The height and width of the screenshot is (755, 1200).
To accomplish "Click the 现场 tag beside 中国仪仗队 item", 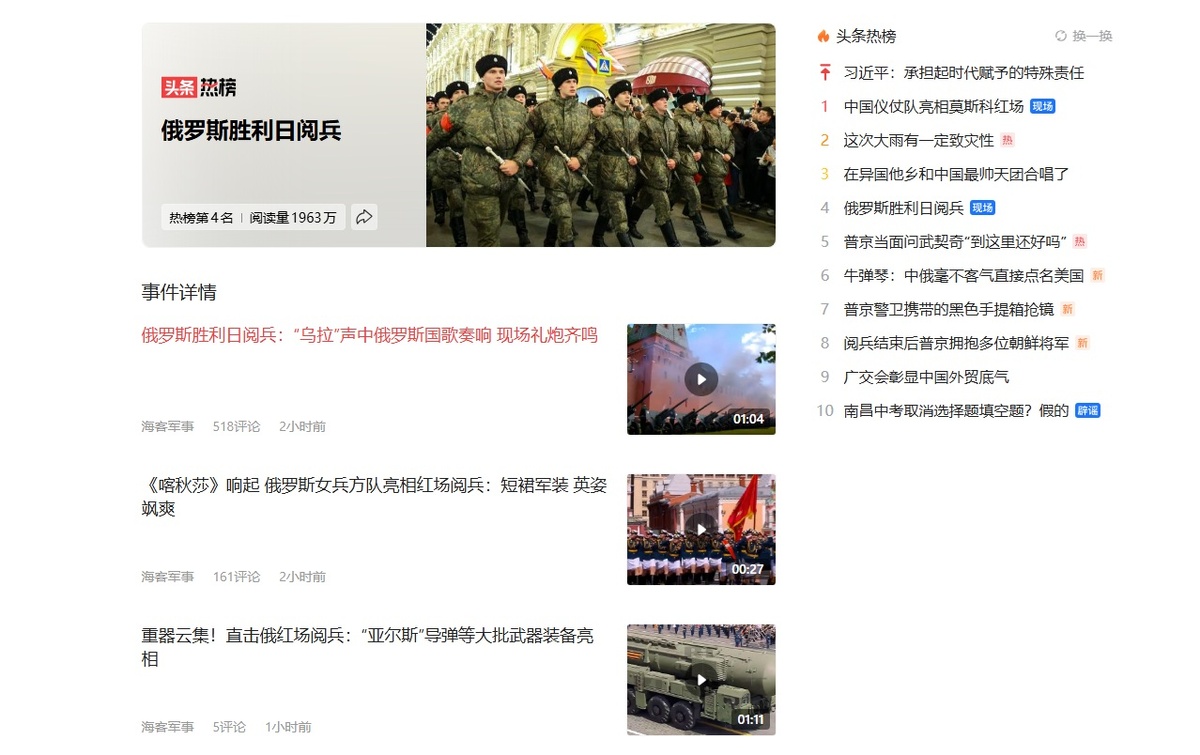I will 1043,106.
